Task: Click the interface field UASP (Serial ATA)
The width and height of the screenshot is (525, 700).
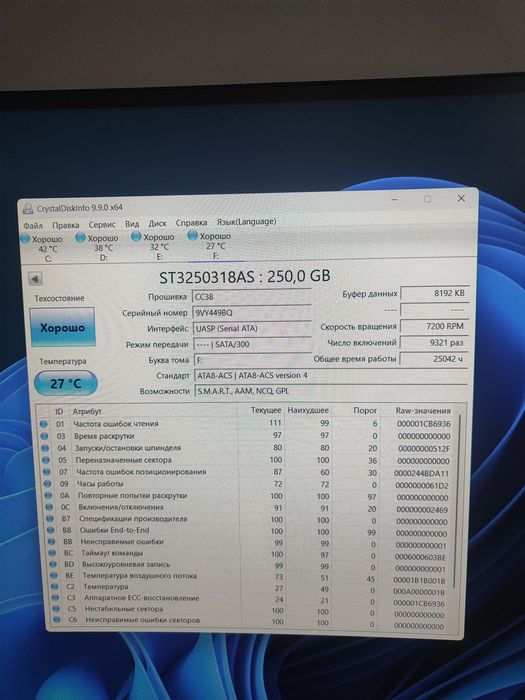Action: coord(252,329)
